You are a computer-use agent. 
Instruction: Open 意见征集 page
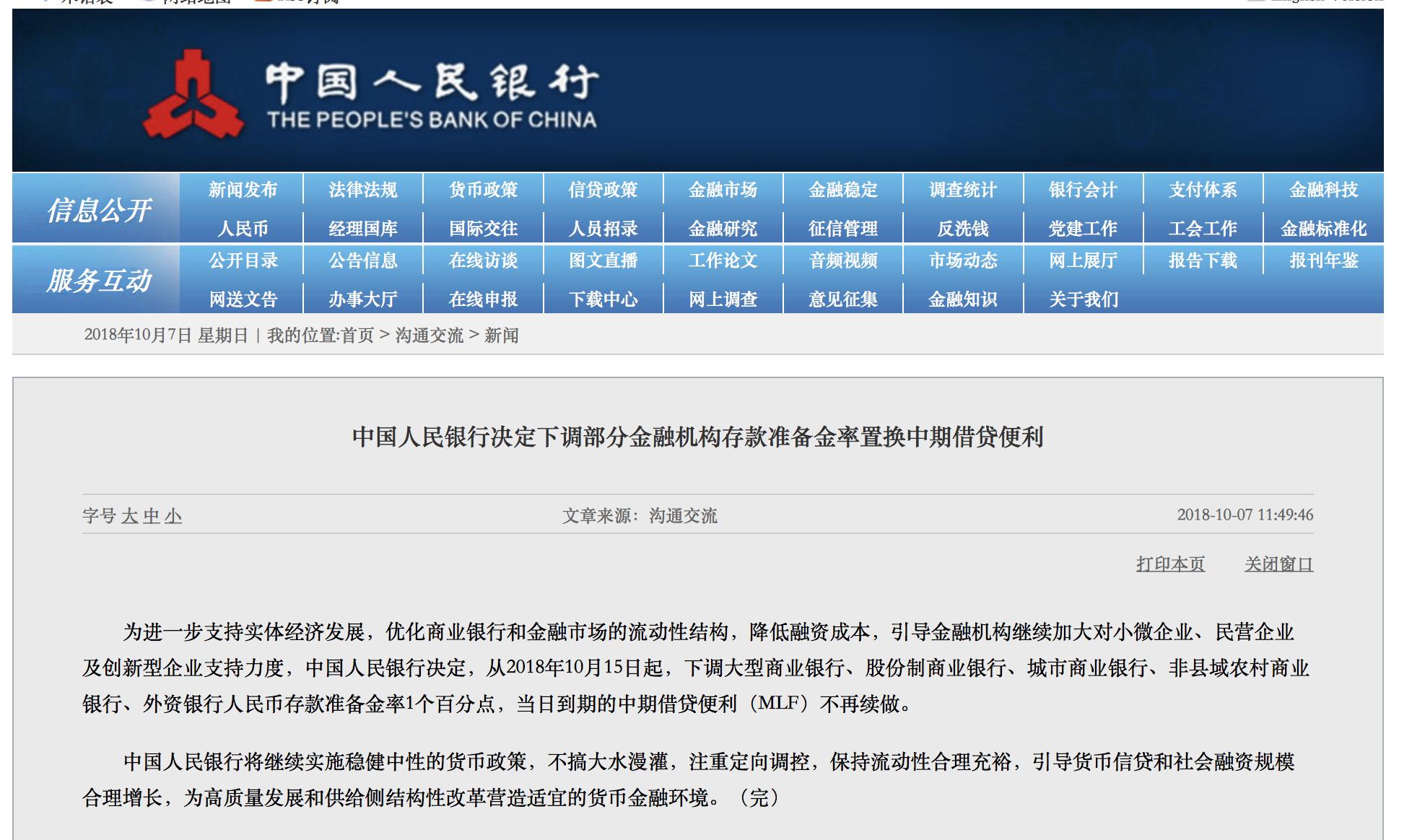[843, 299]
